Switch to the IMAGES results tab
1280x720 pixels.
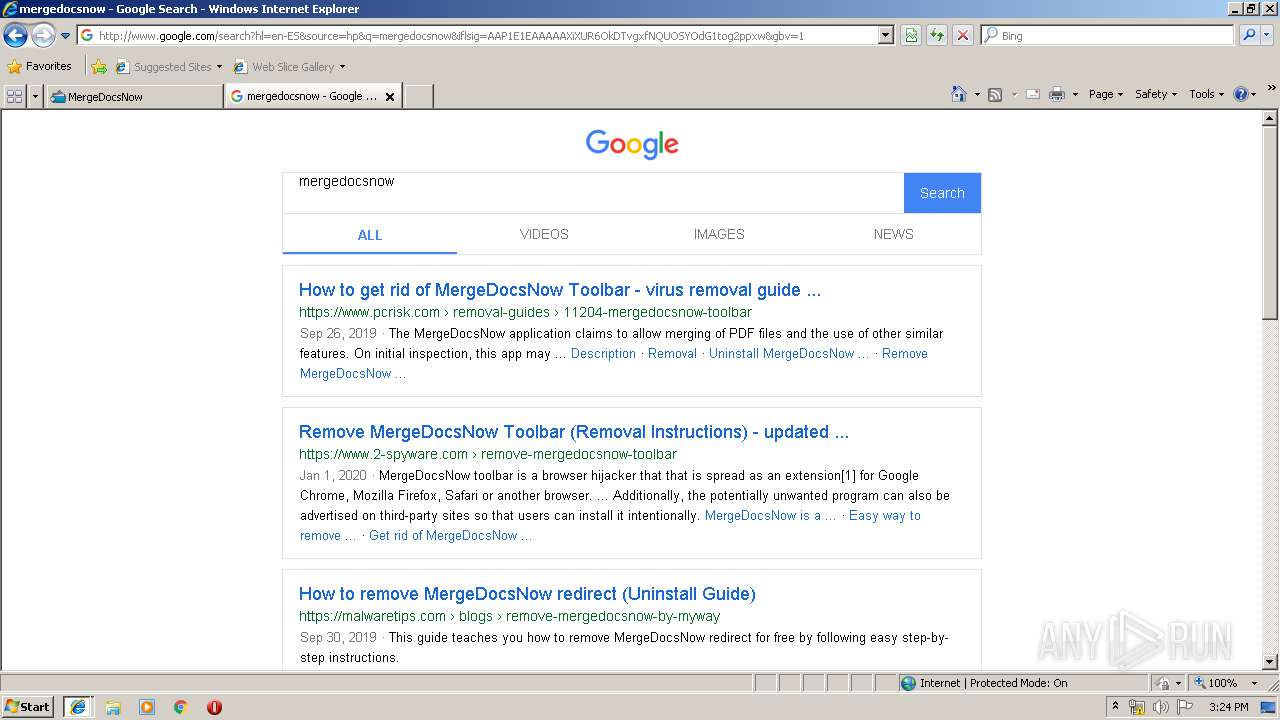[x=719, y=234]
